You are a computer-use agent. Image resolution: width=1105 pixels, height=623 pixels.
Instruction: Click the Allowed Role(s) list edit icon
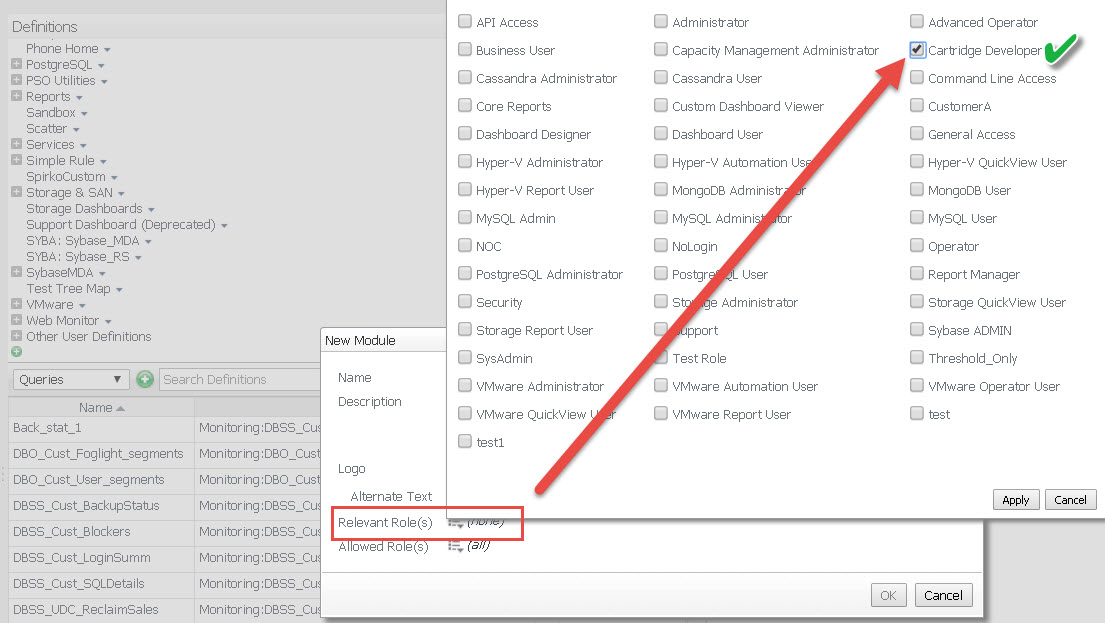click(x=455, y=546)
